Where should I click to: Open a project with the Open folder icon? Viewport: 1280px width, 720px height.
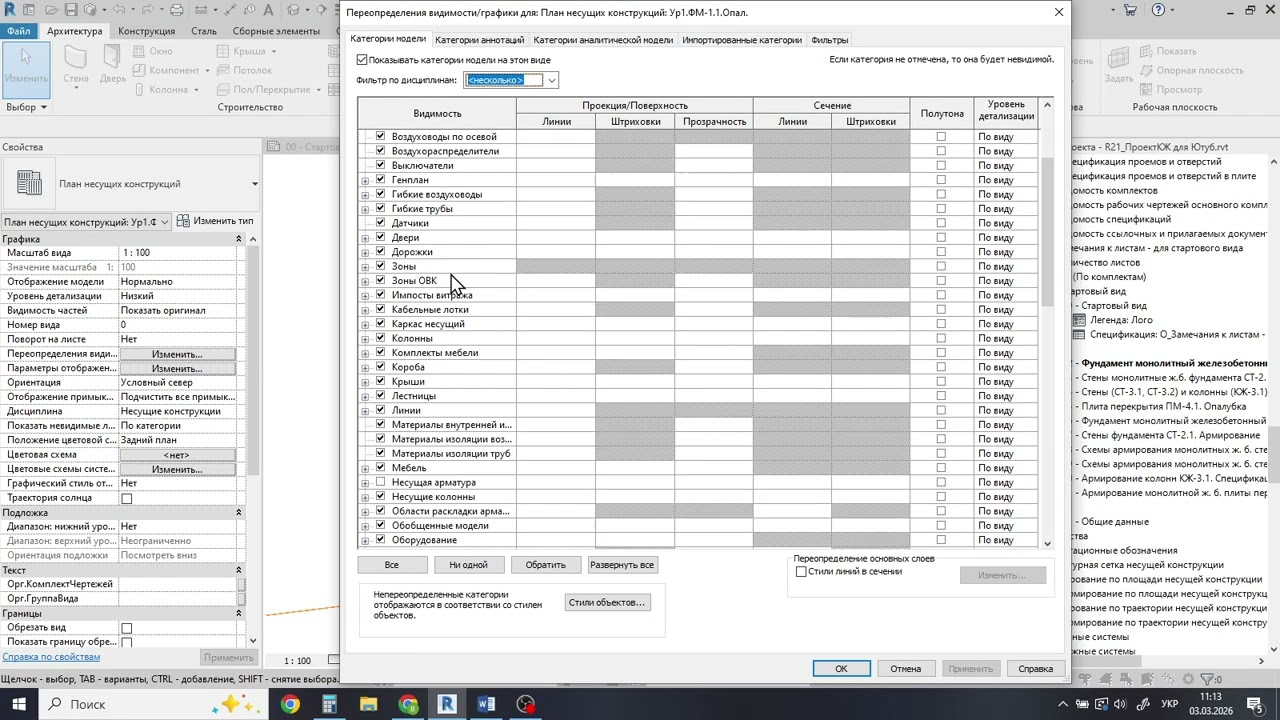(x=51, y=10)
